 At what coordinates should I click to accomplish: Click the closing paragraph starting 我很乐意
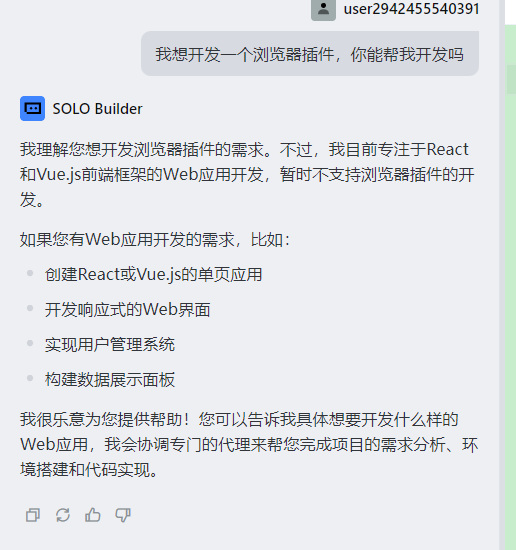249,444
